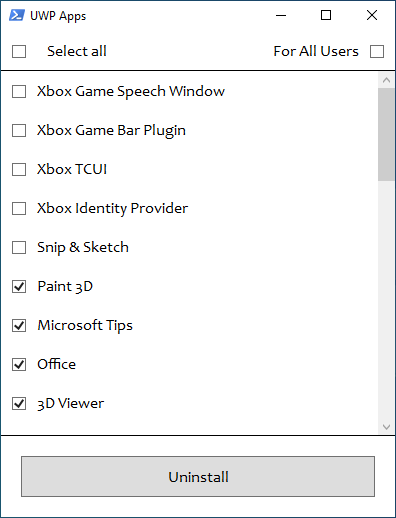This screenshot has width=396, height=518.
Task: Click the vertical scrollbar thumb
Action: pyautogui.click(x=387, y=134)
